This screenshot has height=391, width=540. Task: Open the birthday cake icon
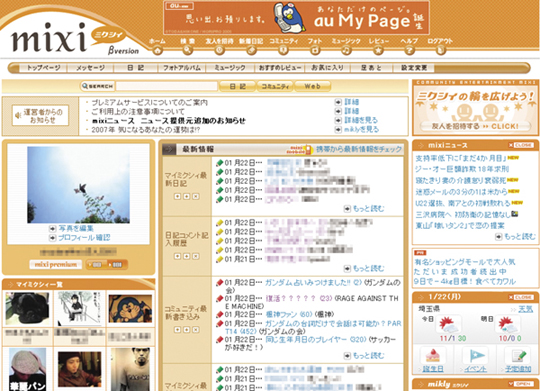pos(433,356)
